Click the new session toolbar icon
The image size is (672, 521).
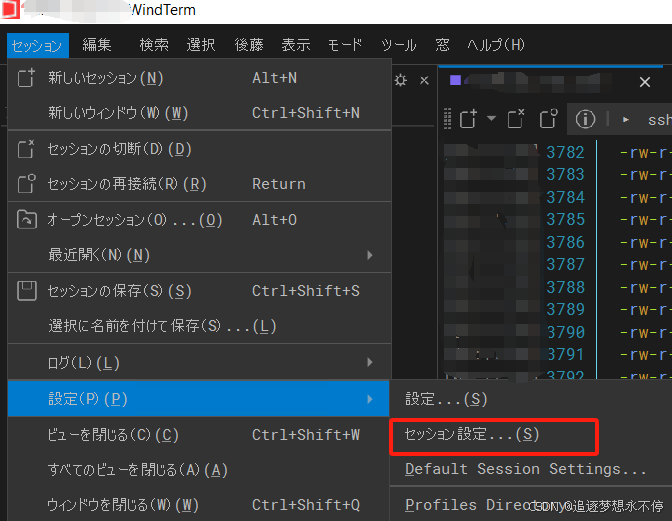point(468,119)
